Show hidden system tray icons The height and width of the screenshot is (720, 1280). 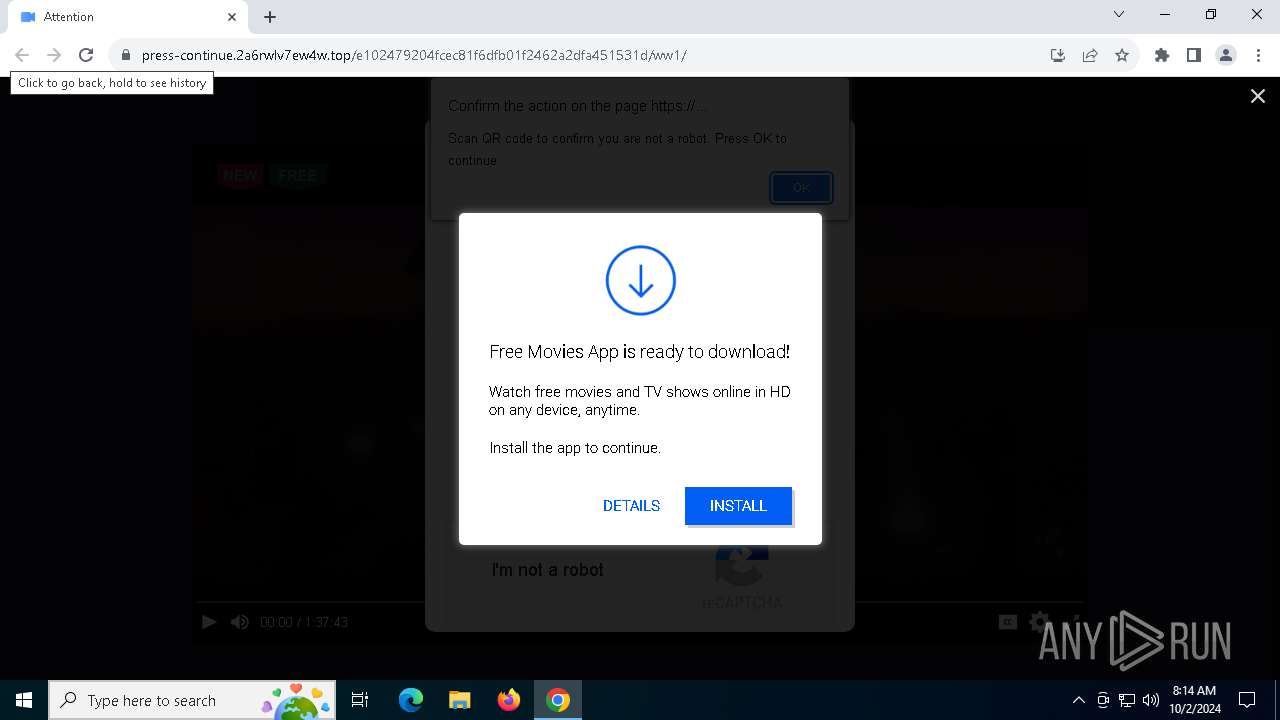[1078, 700]
